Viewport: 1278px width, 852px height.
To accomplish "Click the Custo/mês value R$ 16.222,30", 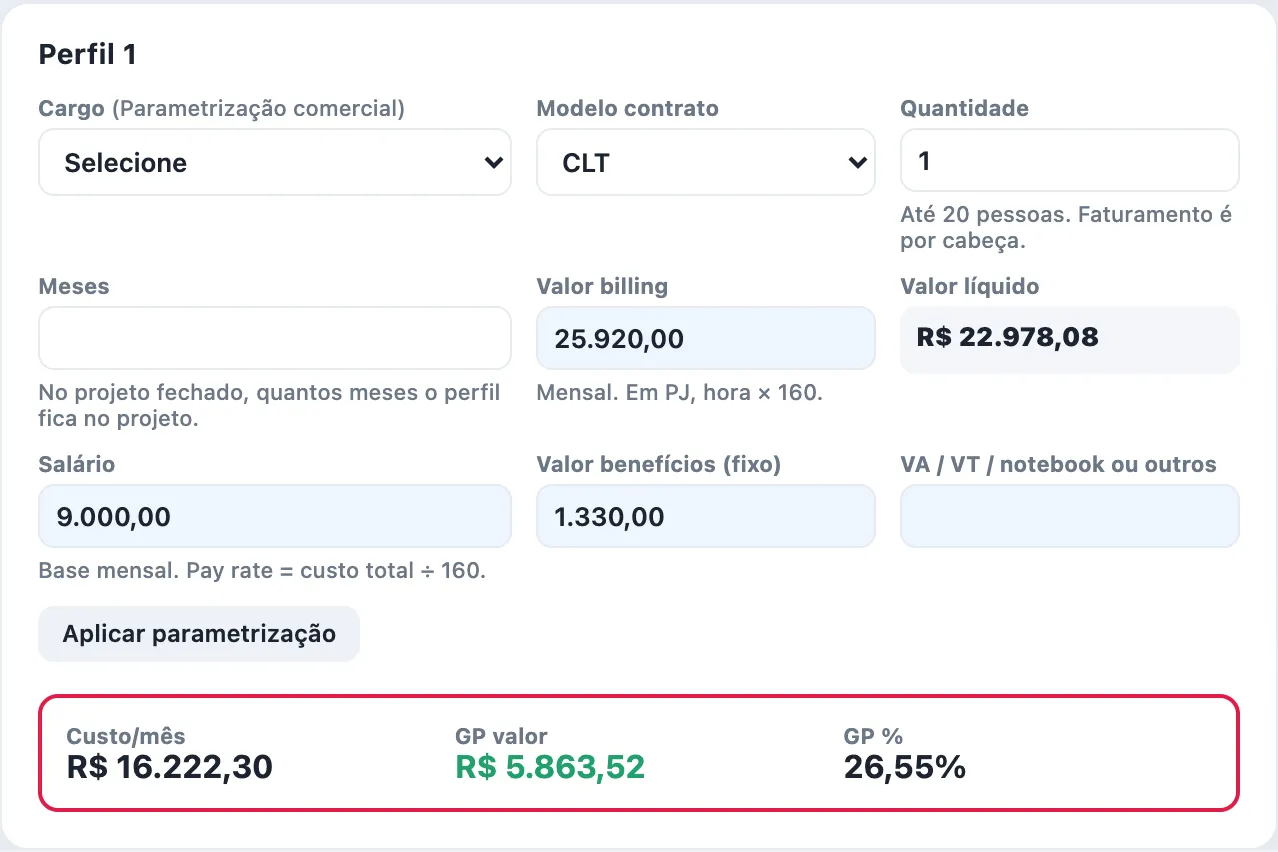I will click(169, 767).
